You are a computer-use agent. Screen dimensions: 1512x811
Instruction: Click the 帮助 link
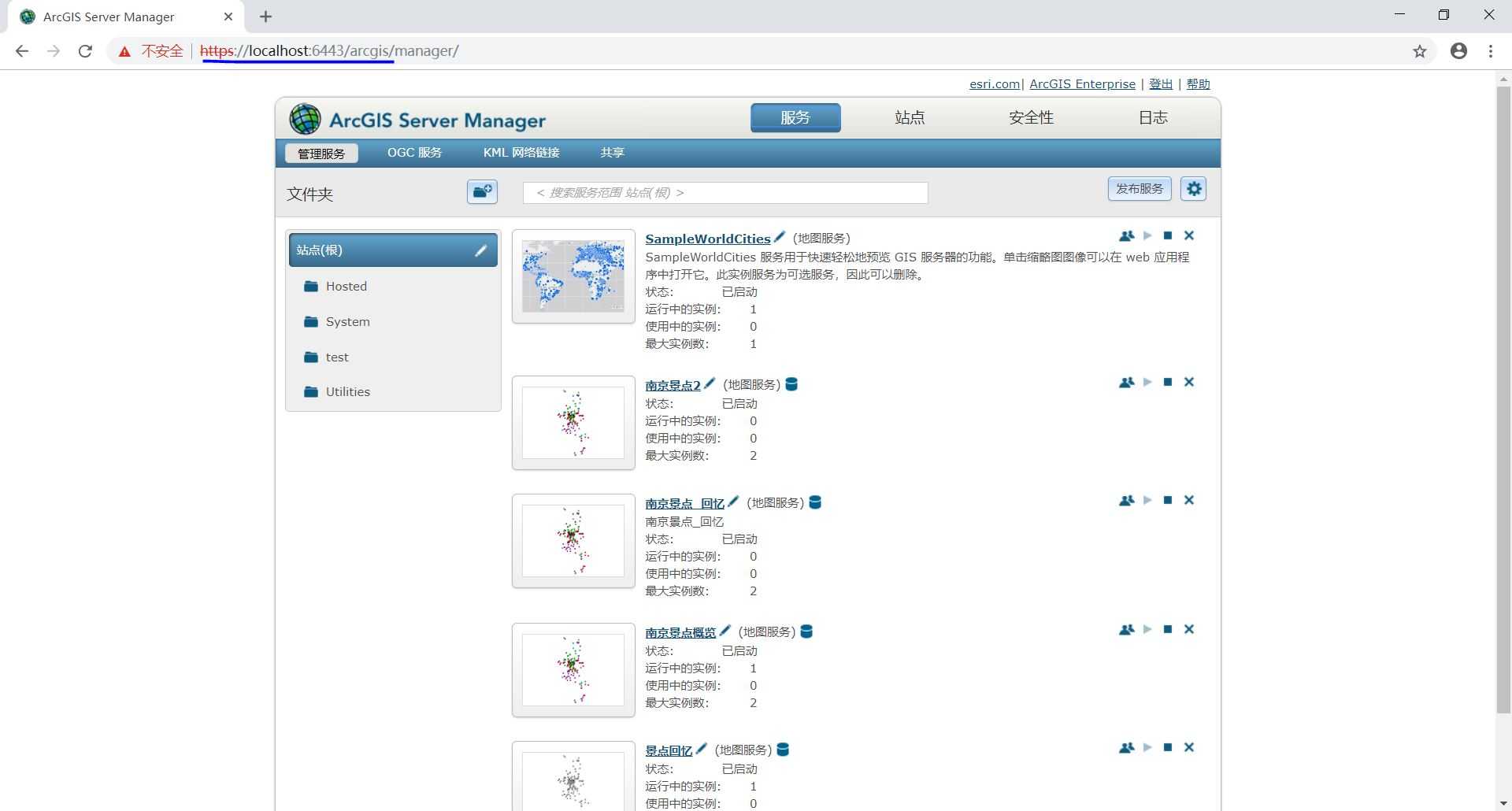(x=1198, y=84)
